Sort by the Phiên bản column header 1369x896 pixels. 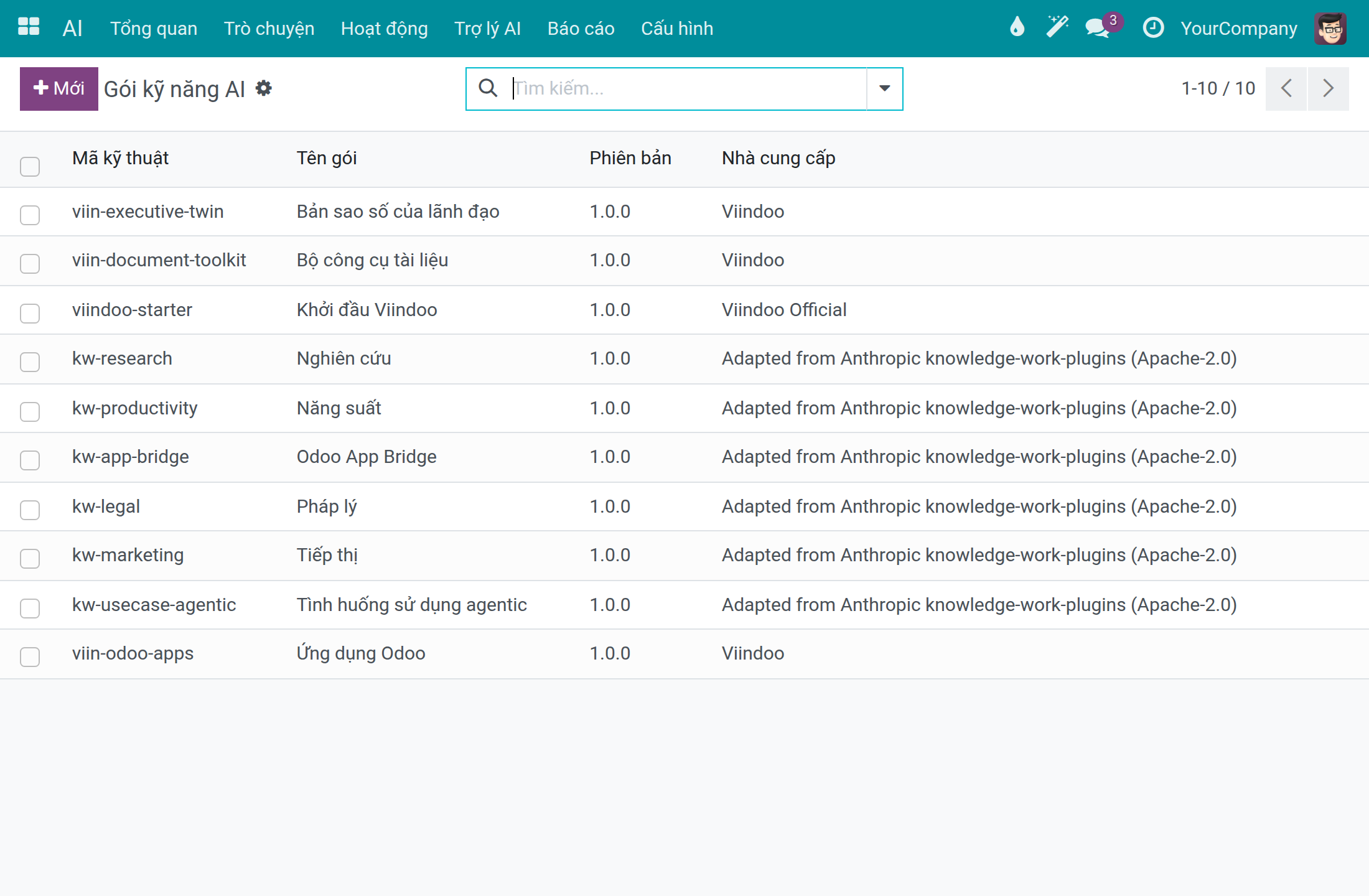click(x=630, y=158)
